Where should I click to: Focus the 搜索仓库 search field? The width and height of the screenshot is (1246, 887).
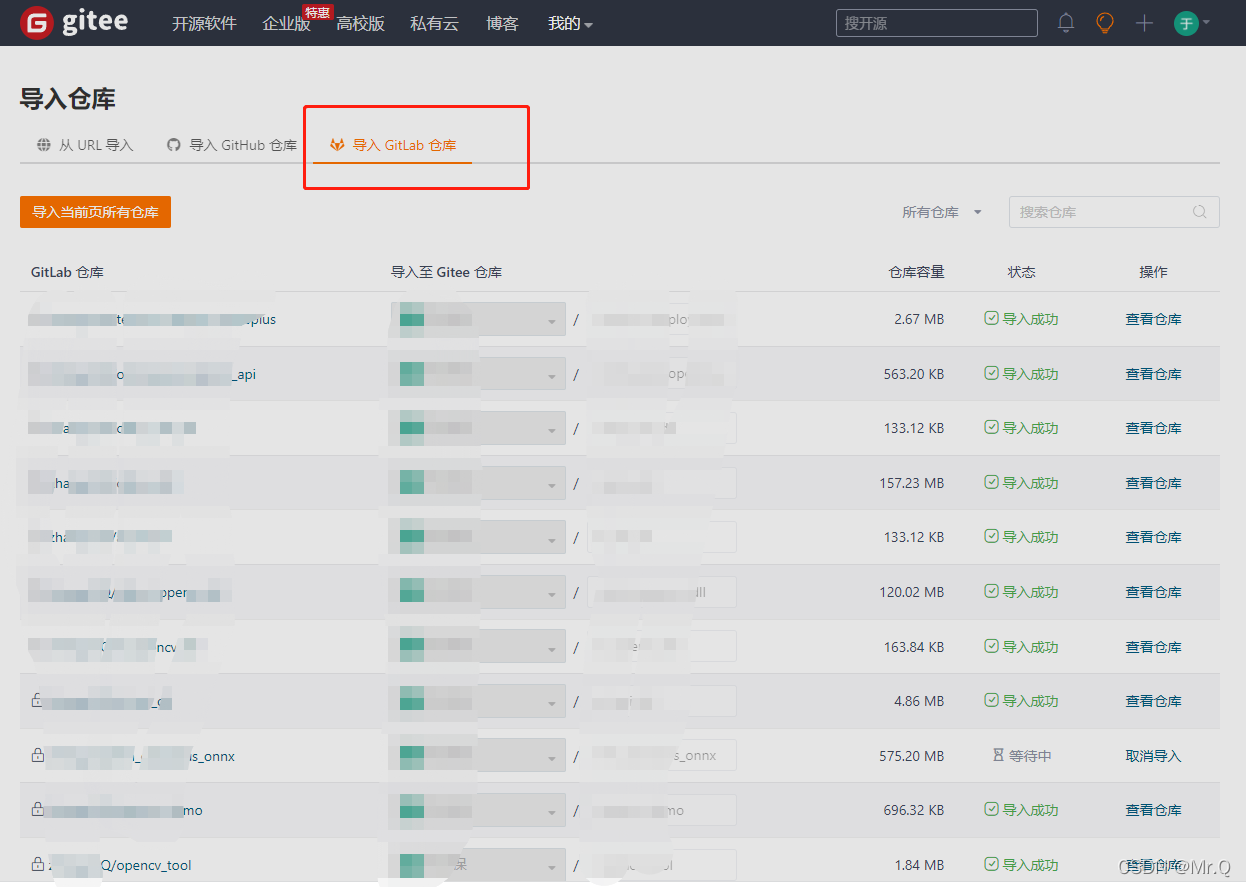(1114, 212)
